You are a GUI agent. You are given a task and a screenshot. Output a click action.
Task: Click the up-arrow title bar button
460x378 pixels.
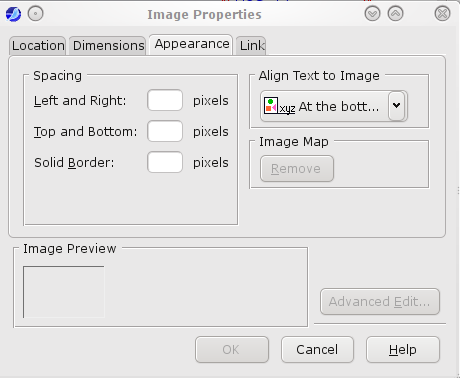coord(395,14)
